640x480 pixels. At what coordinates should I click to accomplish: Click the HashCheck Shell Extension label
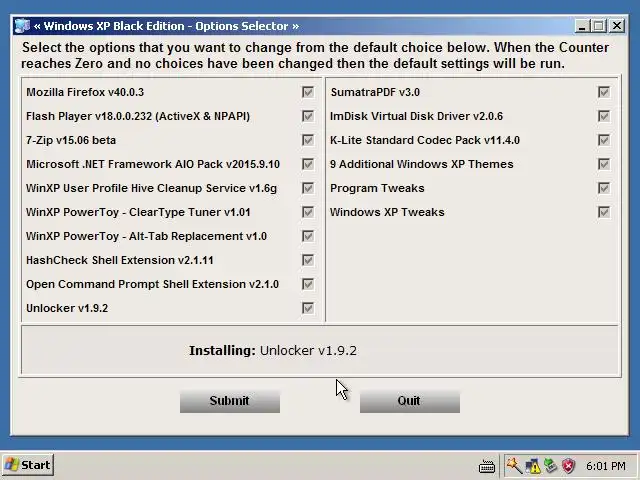pyautogui.click(x=120, y=260)
